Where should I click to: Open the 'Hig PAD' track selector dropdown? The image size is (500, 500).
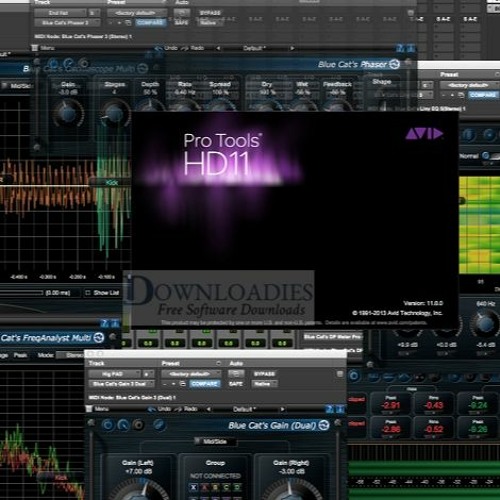coord(114,374)
